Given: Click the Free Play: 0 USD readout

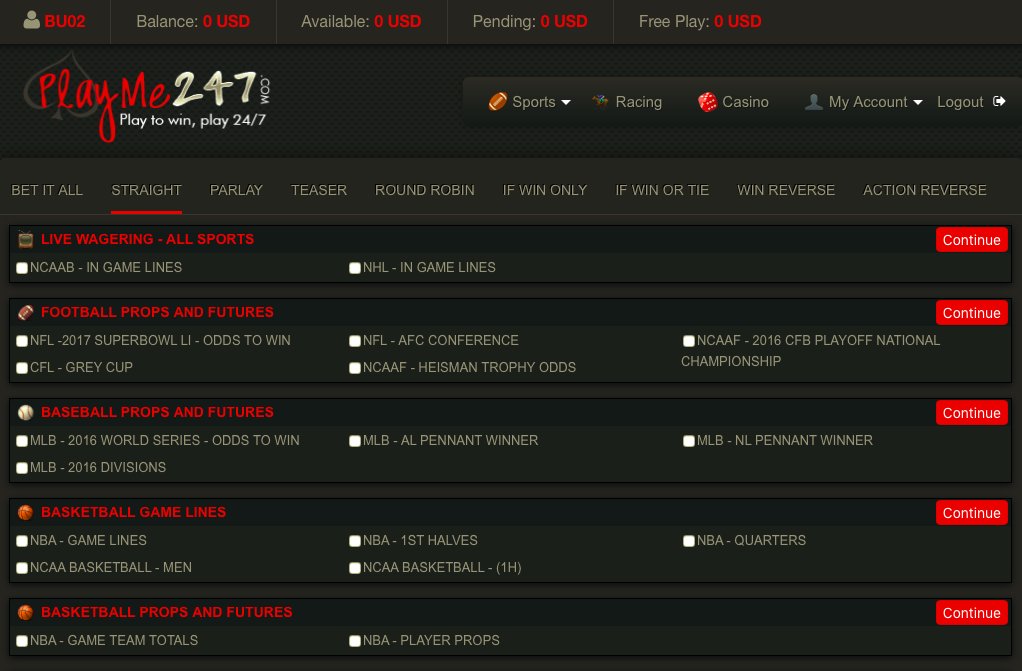Looking at the screenshot, I should (700, 22).
